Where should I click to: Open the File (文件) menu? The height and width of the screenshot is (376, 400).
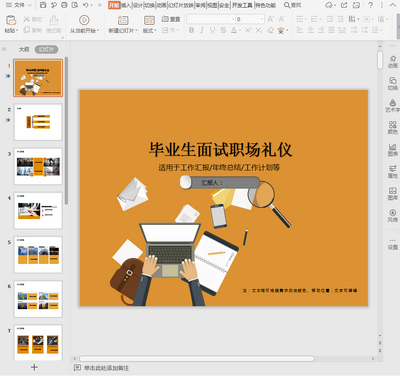click(19, 5)
